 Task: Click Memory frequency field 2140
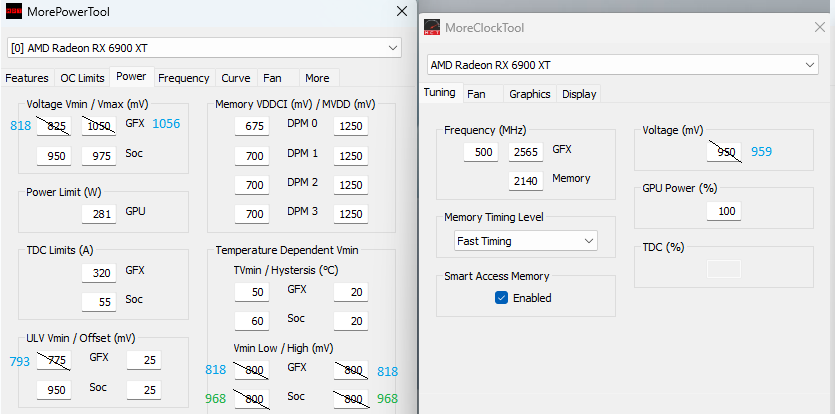(x=526, y=181)
